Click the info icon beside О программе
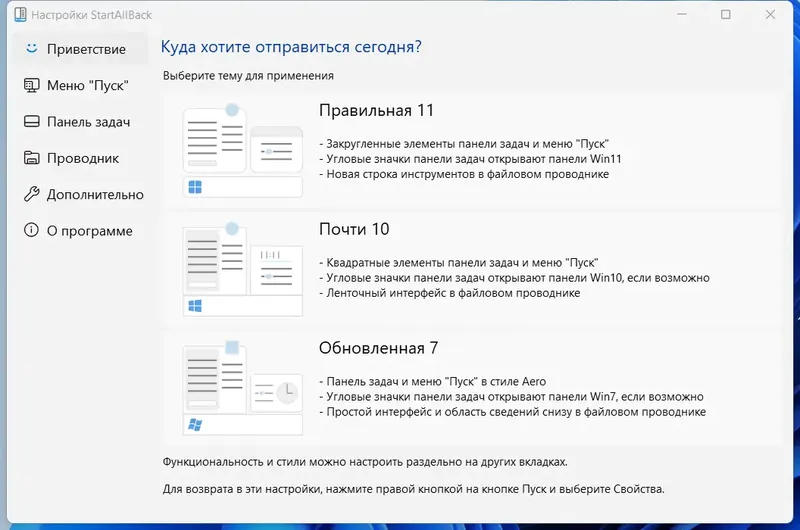This screenshot has height=530, width=800. [31, 230]
